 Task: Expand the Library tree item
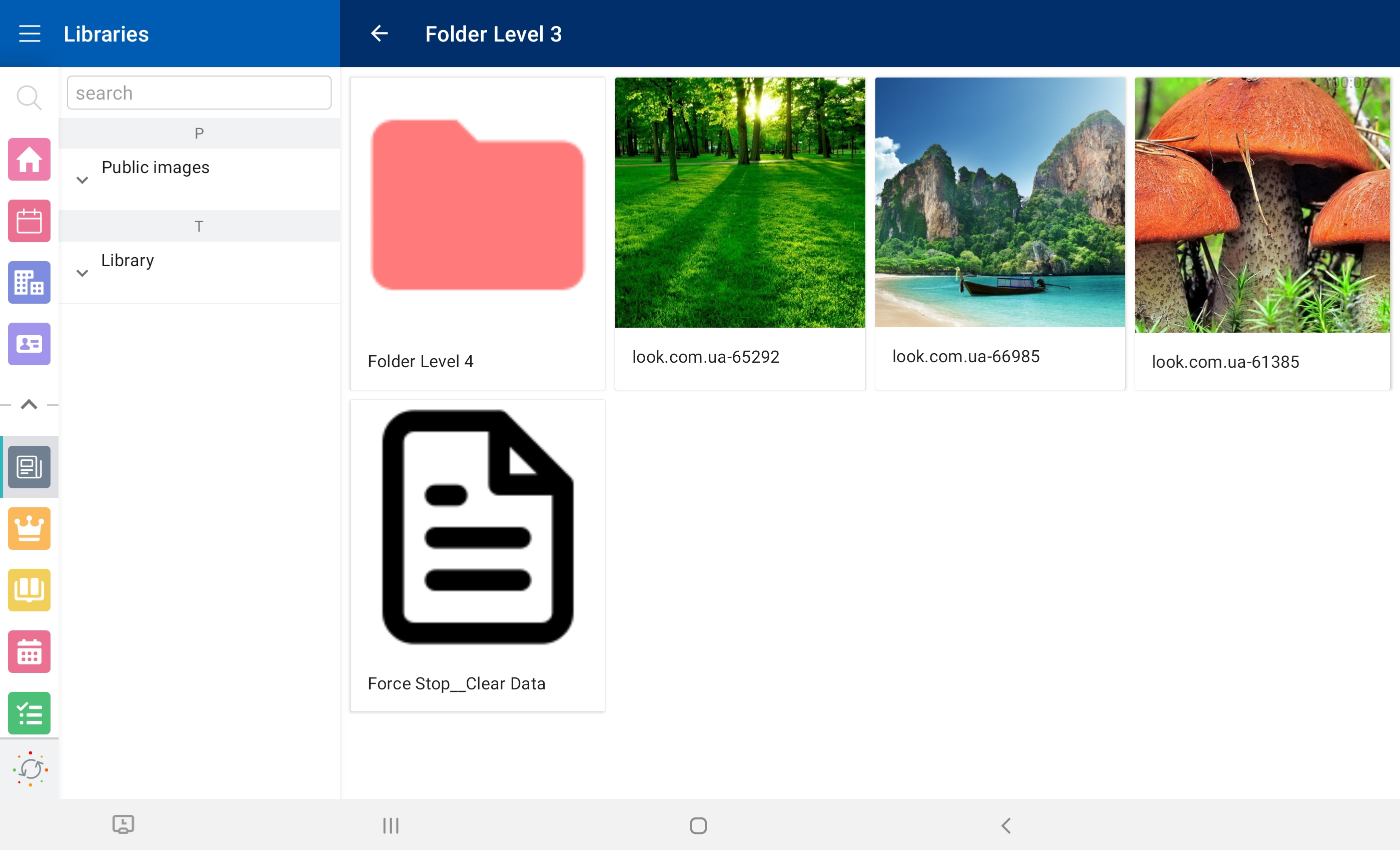[x=83, y=273]
